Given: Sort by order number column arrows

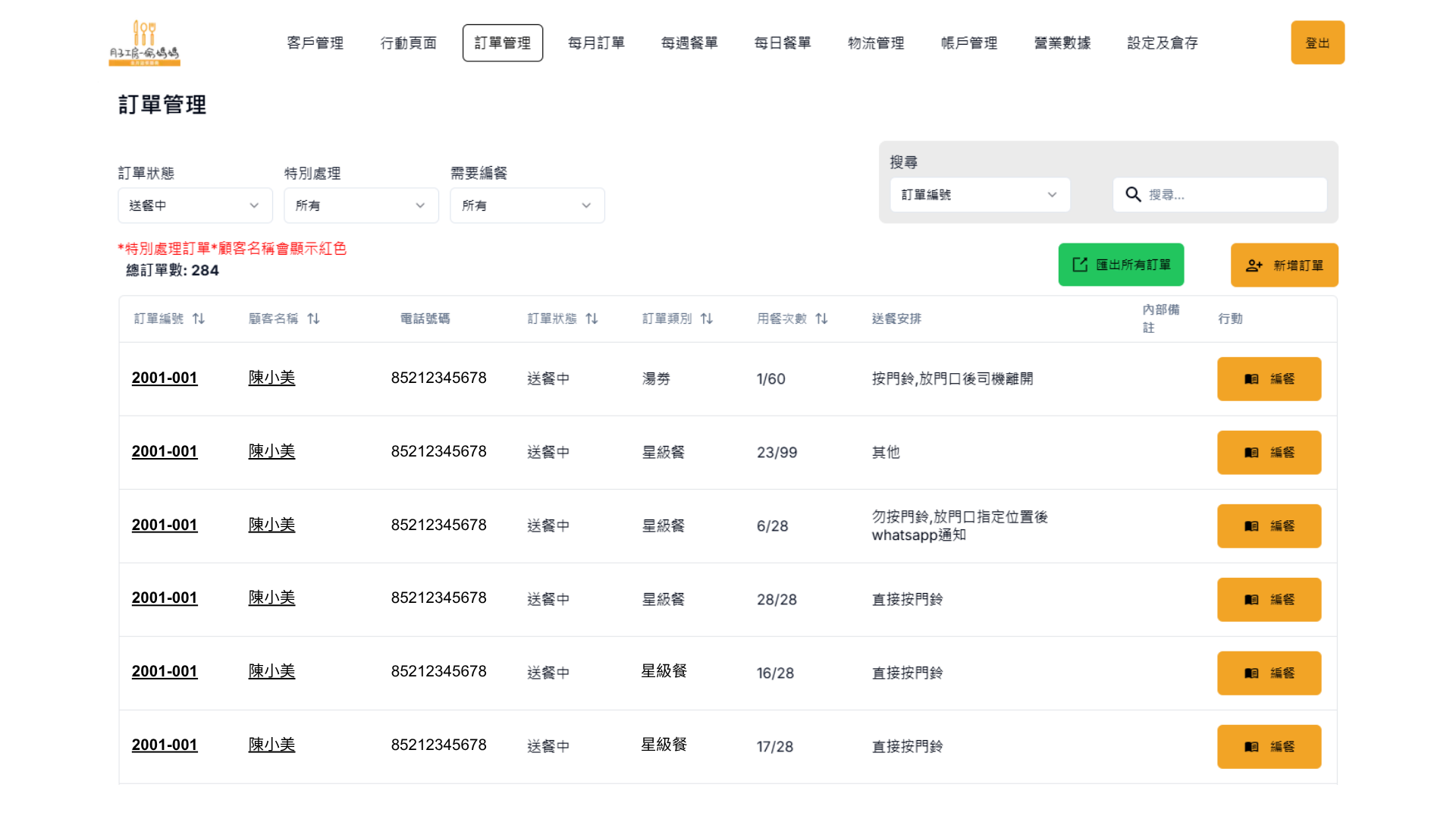Looking at the screenshot, I should (x=199, y=318).
